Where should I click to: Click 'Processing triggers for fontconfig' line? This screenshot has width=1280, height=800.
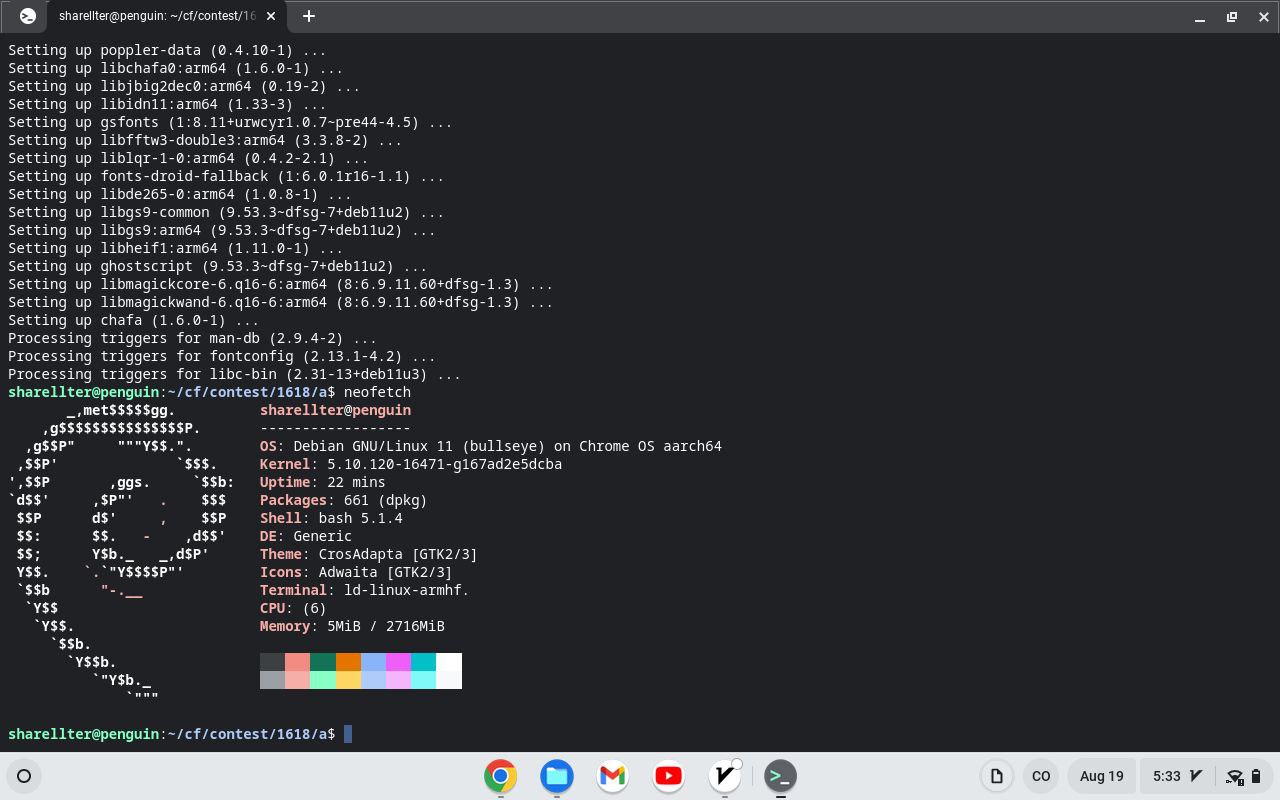coord(222,356)
